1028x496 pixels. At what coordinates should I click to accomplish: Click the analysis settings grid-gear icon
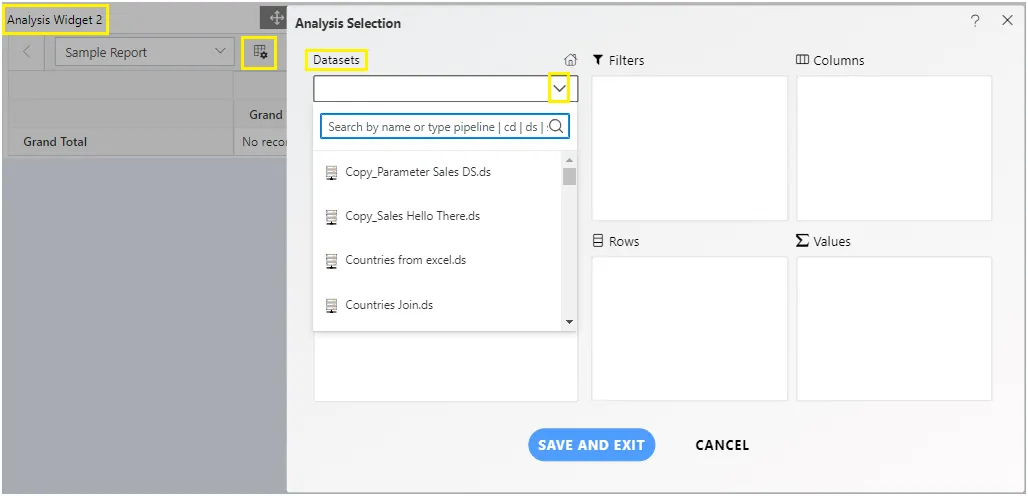(x=260, y=52)
